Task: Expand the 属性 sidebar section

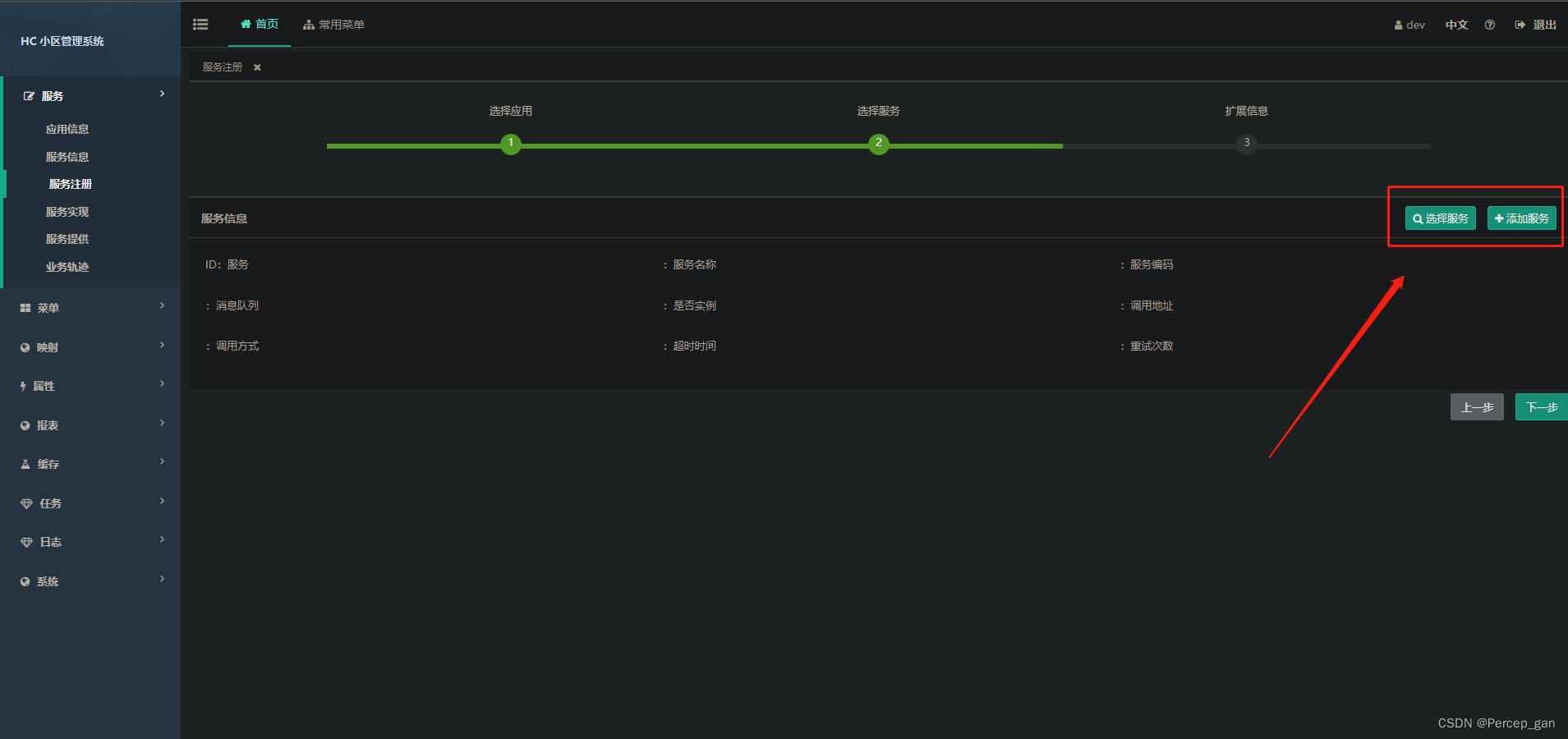Action: click(x=90, y=386)
